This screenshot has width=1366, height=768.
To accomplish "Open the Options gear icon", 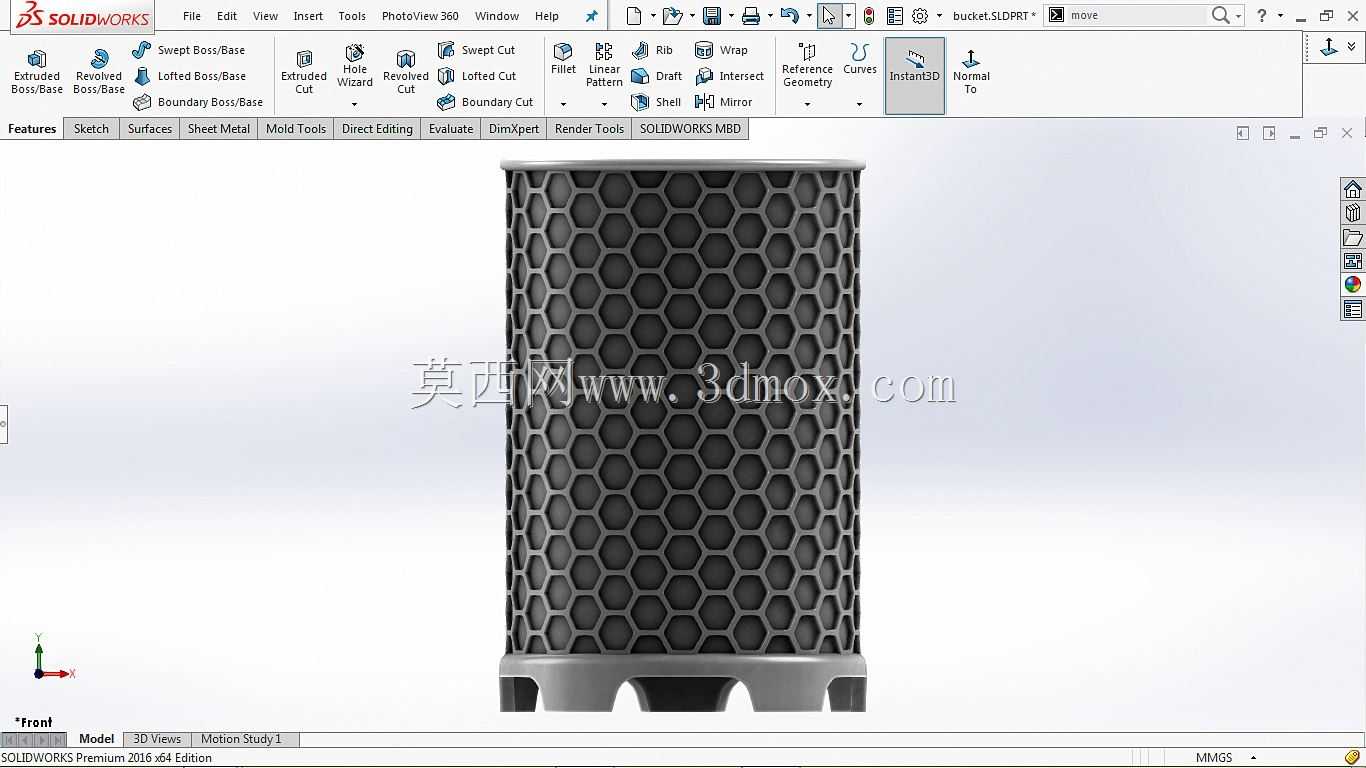I will 920,16.
